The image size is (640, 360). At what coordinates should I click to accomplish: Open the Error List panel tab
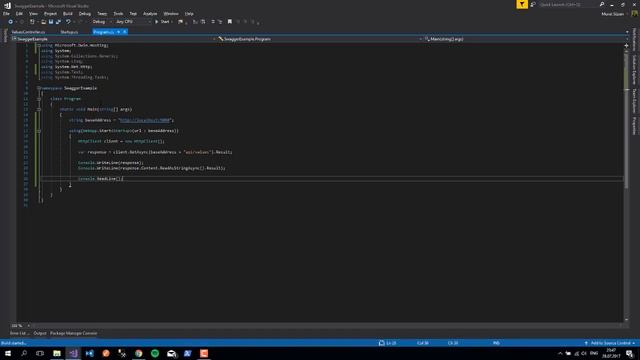(x=19, y=333)
